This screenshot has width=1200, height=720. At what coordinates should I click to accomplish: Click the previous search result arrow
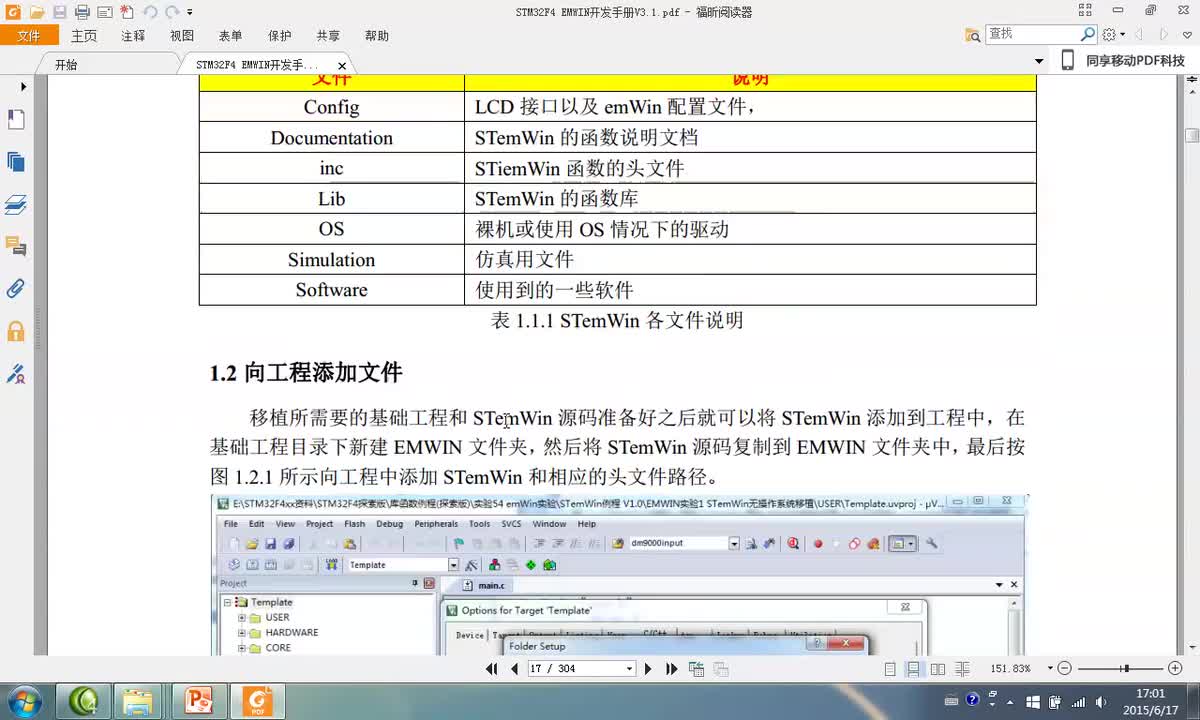click(1137, 35)
